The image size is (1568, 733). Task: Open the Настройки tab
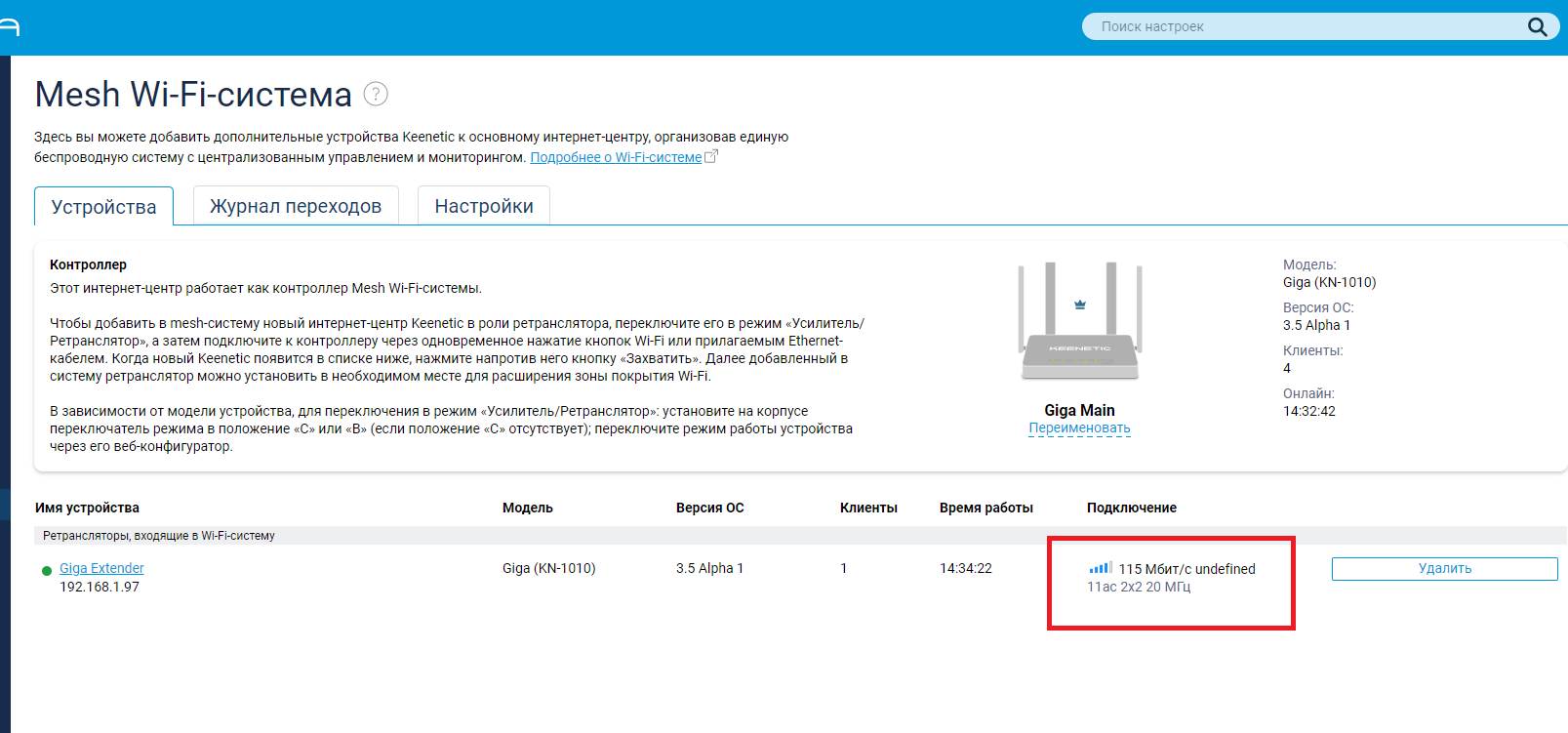click(484, 206)
